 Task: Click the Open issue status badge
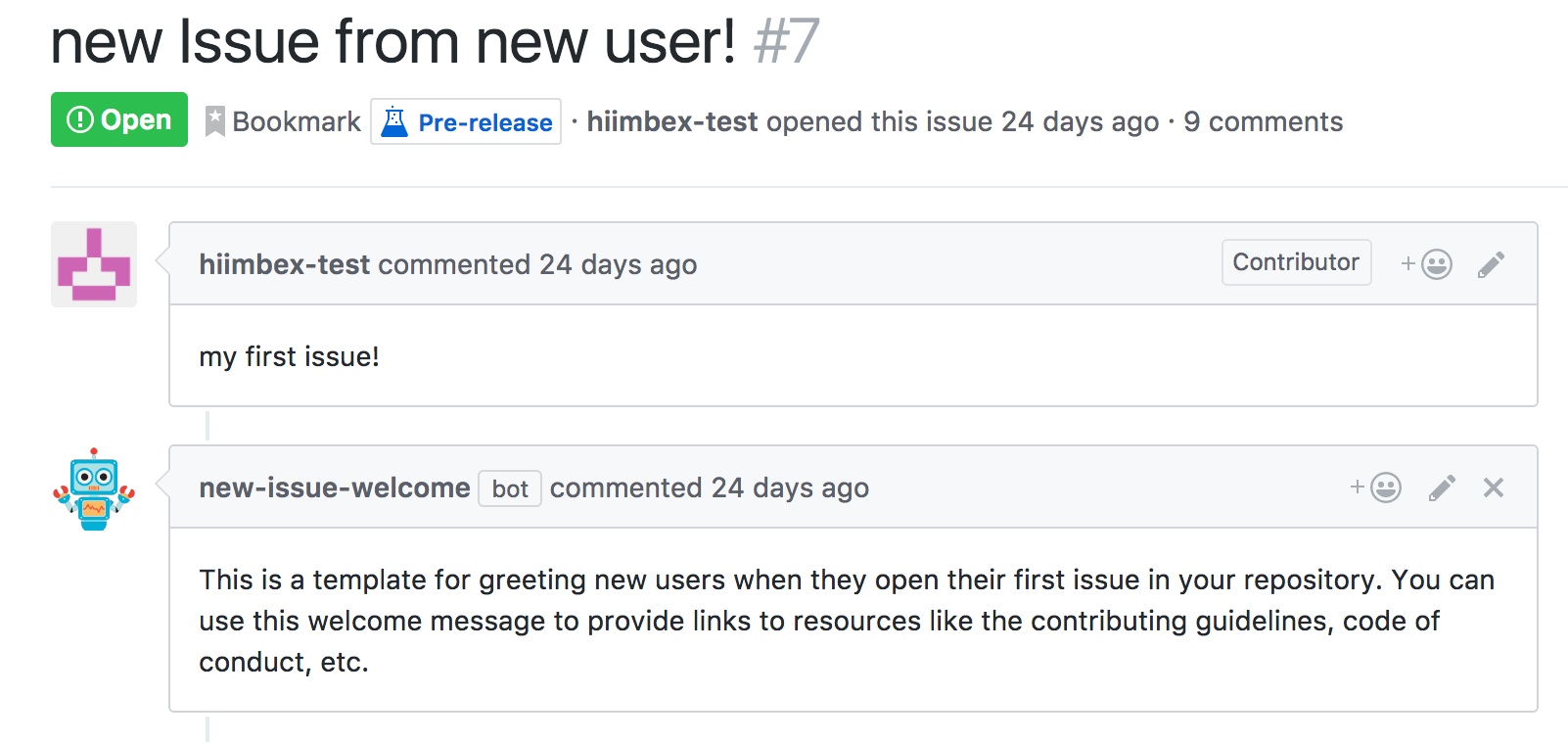pos(119,119)
